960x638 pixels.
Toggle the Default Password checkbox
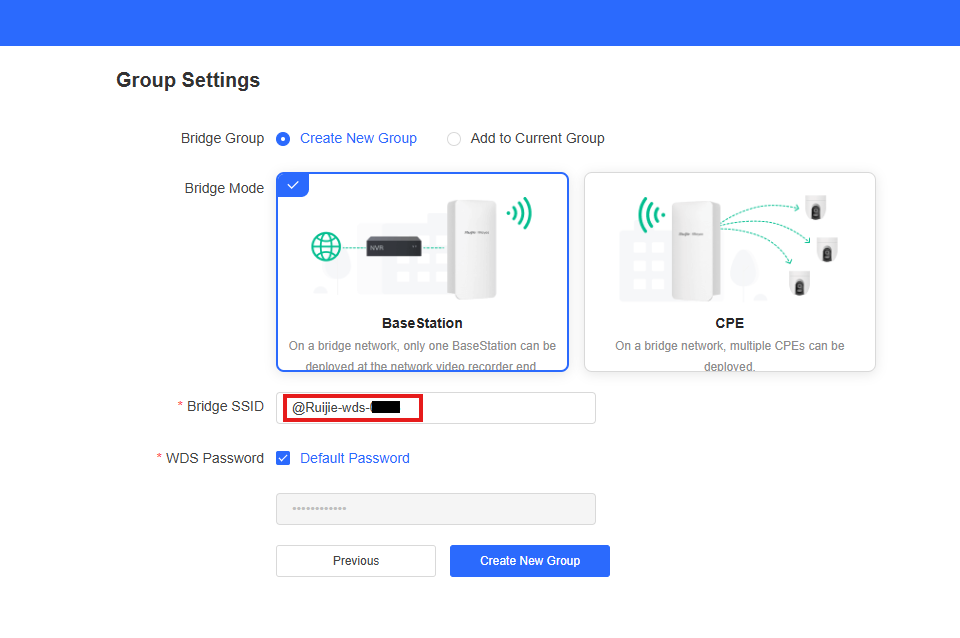(x=283, y=458)
